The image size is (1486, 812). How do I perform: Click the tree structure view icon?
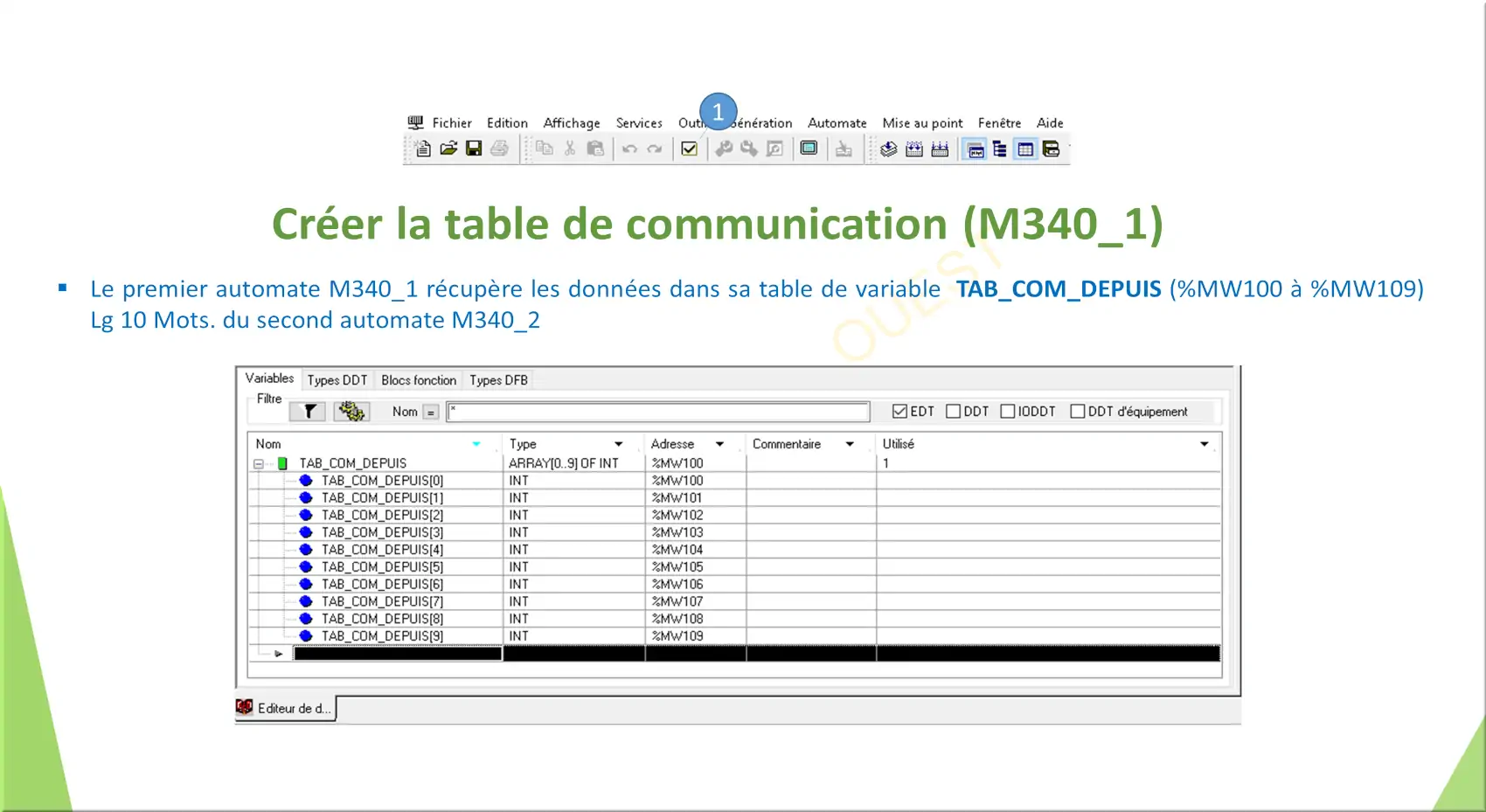[x=1000, y=149]
